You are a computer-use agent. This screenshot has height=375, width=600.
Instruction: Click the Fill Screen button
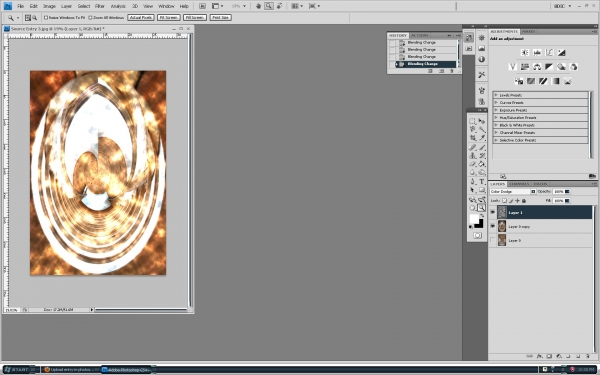195,18
